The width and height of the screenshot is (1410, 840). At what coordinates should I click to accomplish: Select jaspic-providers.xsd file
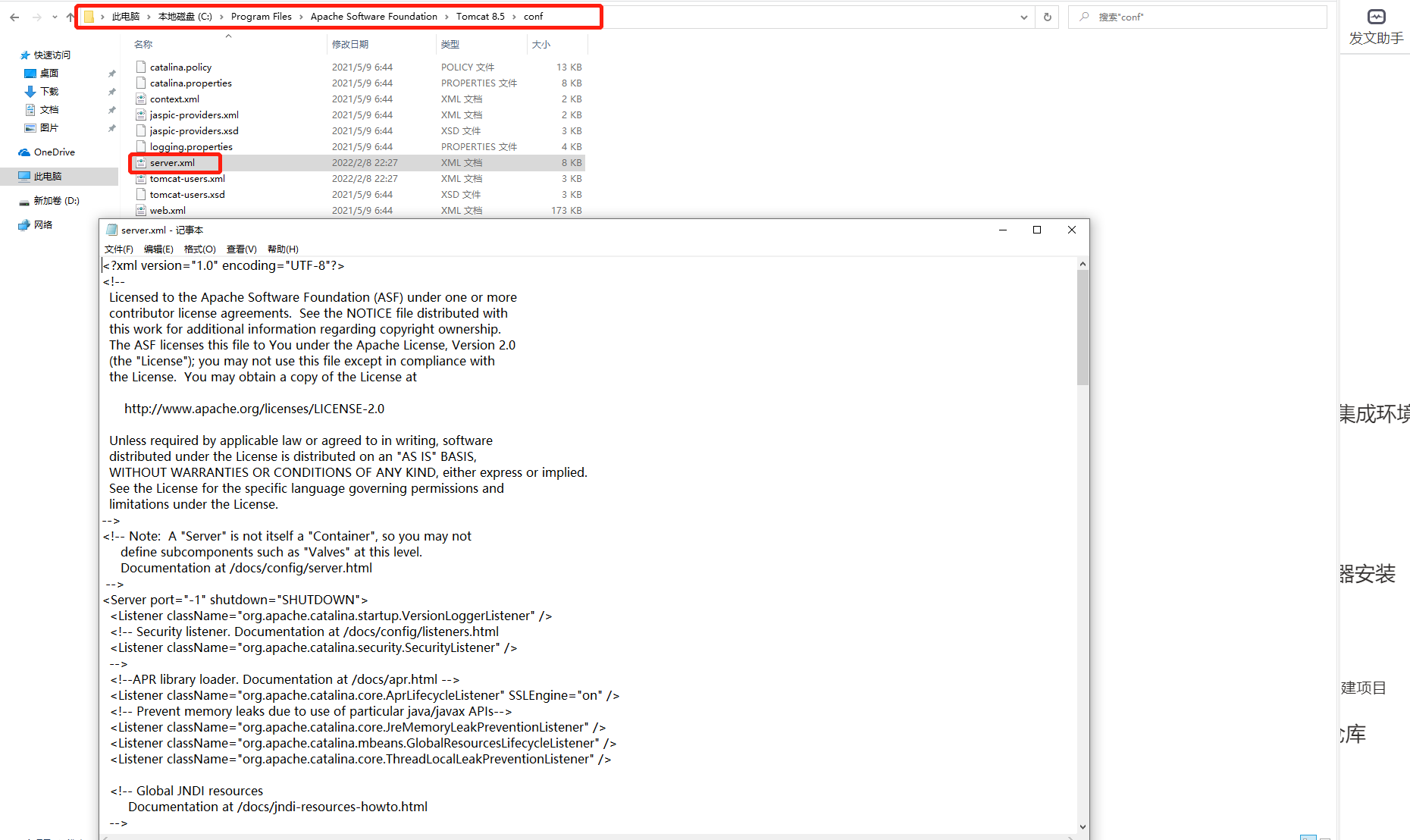coord(194,131)
